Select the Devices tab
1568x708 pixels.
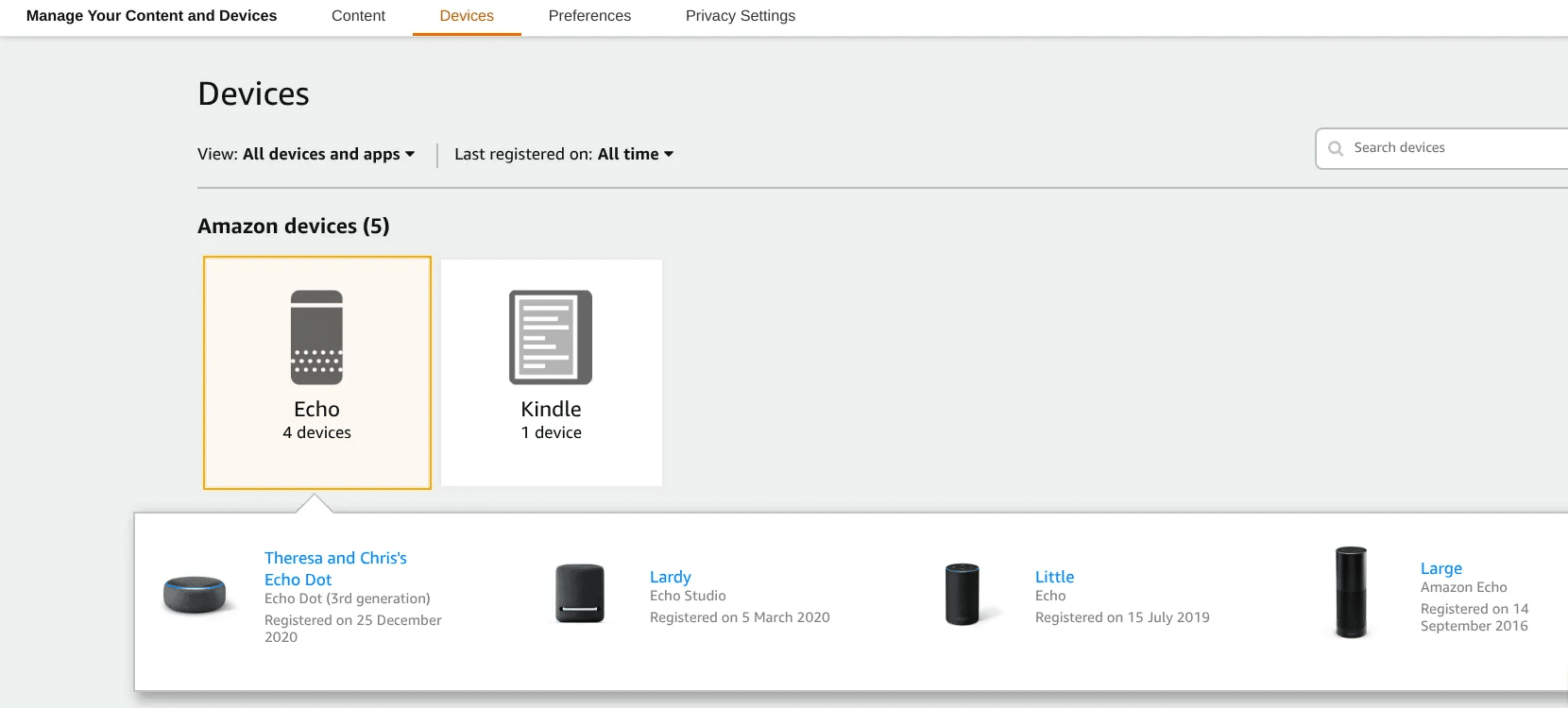467,16
